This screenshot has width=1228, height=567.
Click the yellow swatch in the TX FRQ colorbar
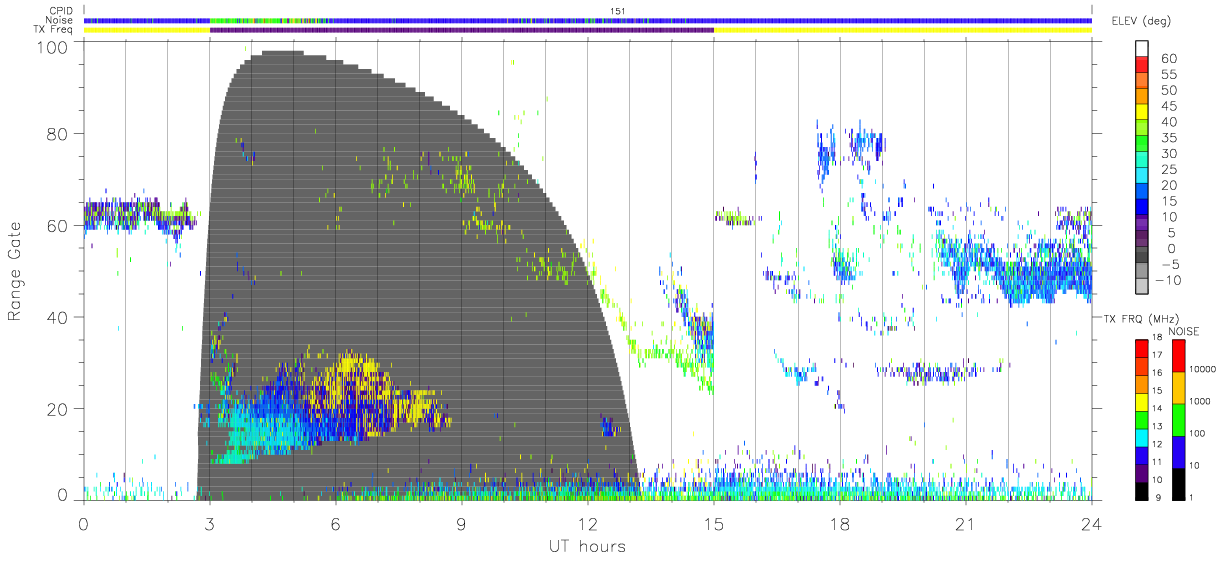click(1142, 402)
